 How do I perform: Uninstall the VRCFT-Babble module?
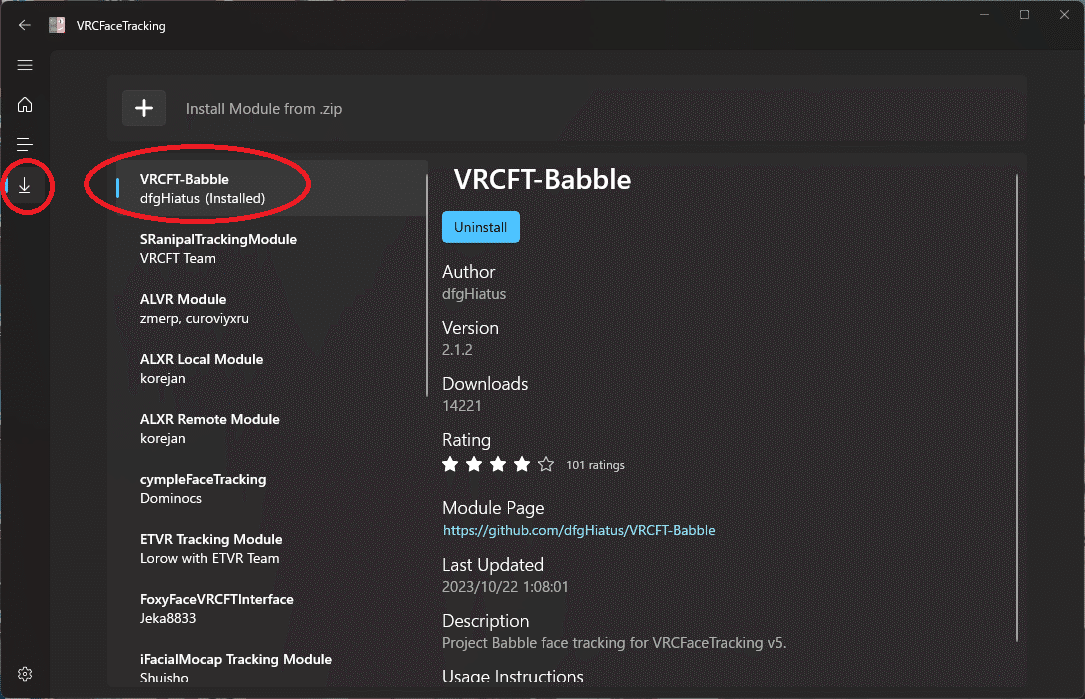(480, 227)
